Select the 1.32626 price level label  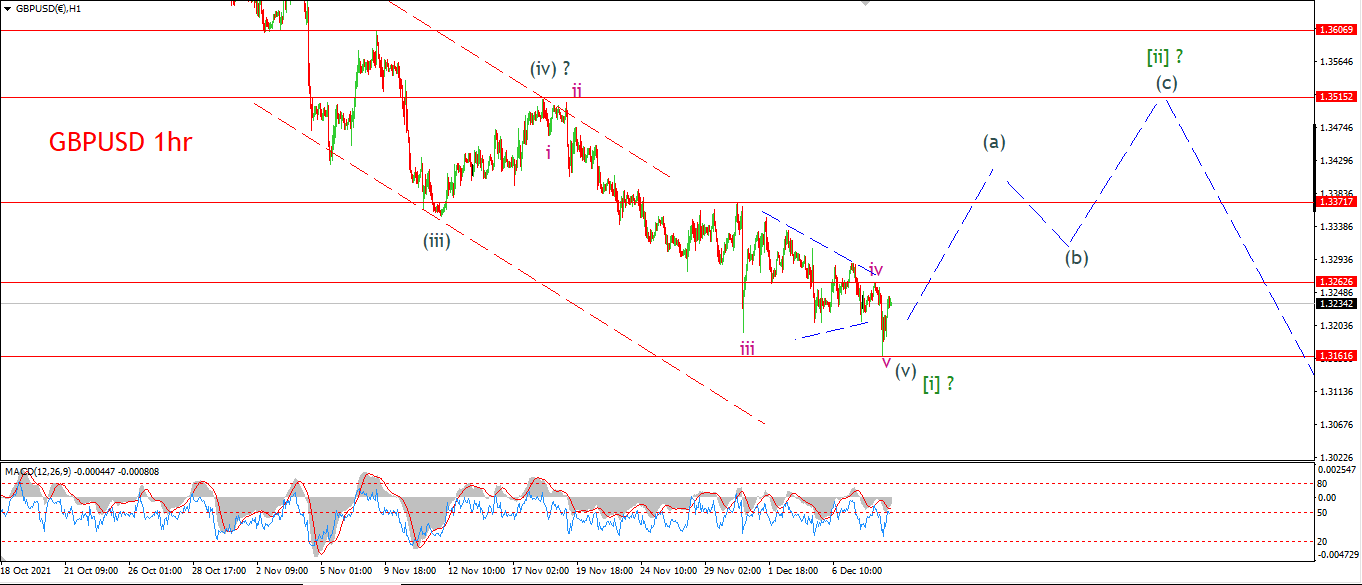click(1337, 282)
